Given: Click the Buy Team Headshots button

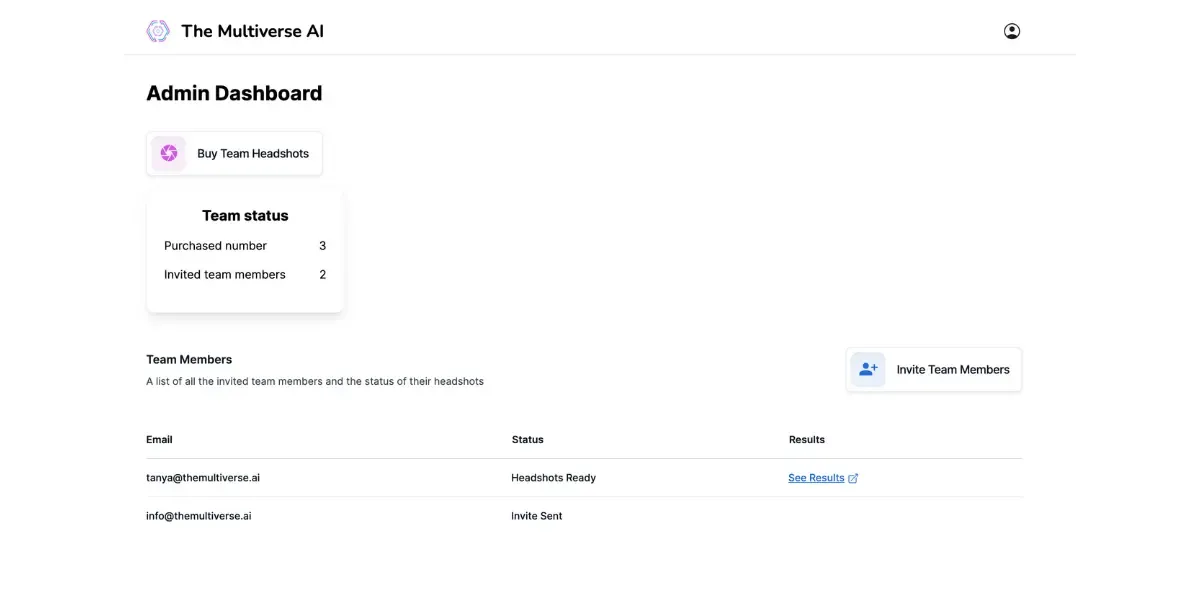Looking at the screenshot, I should point(234,153).
